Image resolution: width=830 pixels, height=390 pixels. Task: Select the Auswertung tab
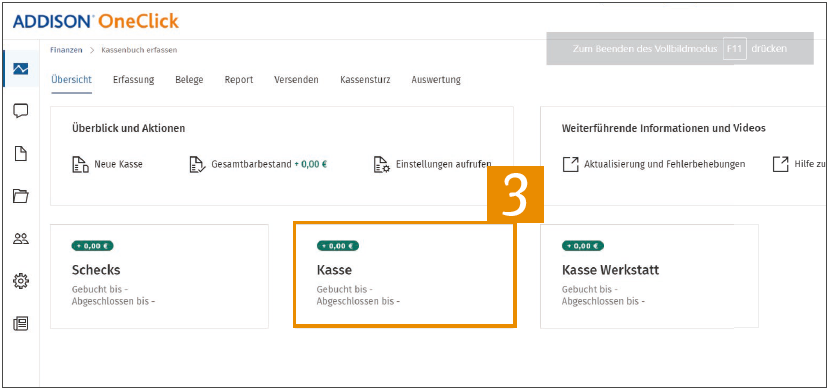pos(436,80)
